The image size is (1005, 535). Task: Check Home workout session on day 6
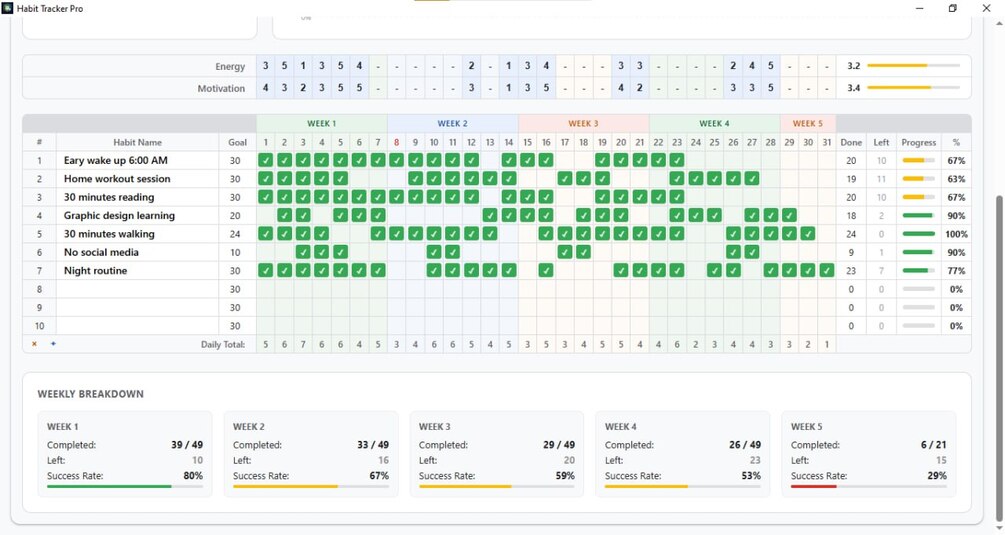click(359, 179)
